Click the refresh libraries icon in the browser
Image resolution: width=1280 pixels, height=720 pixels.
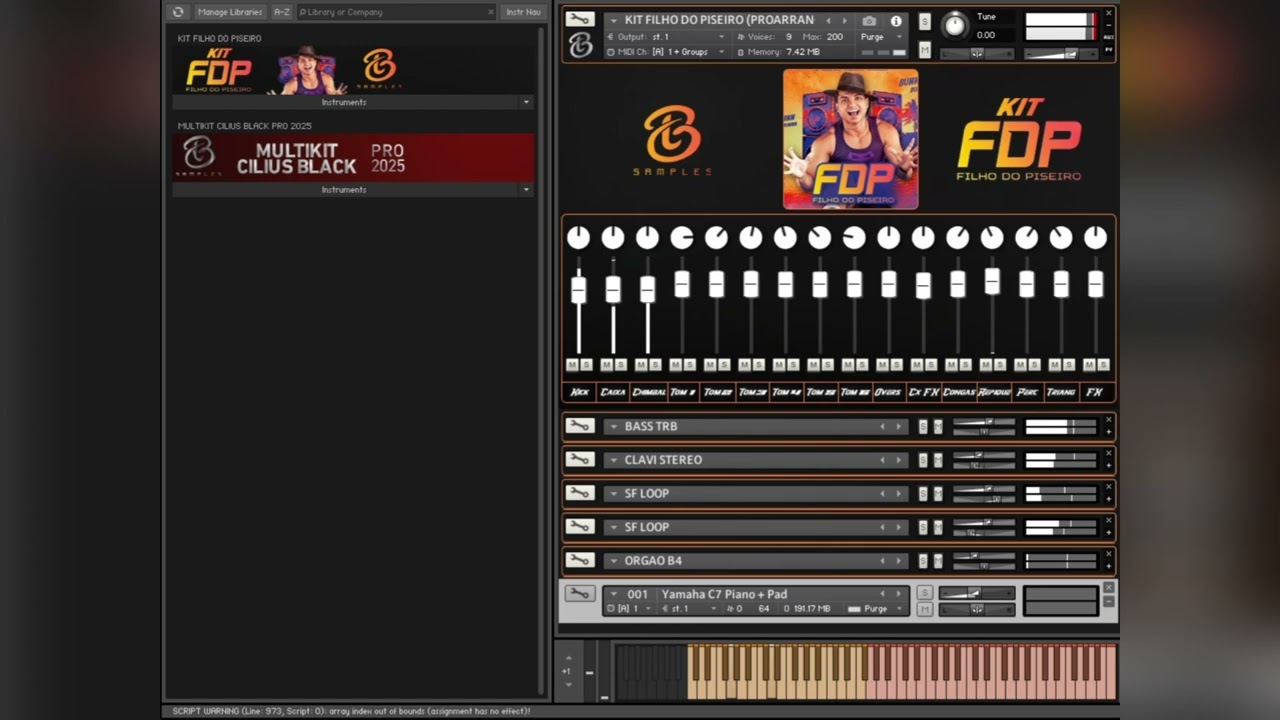[x=178, y=12]
